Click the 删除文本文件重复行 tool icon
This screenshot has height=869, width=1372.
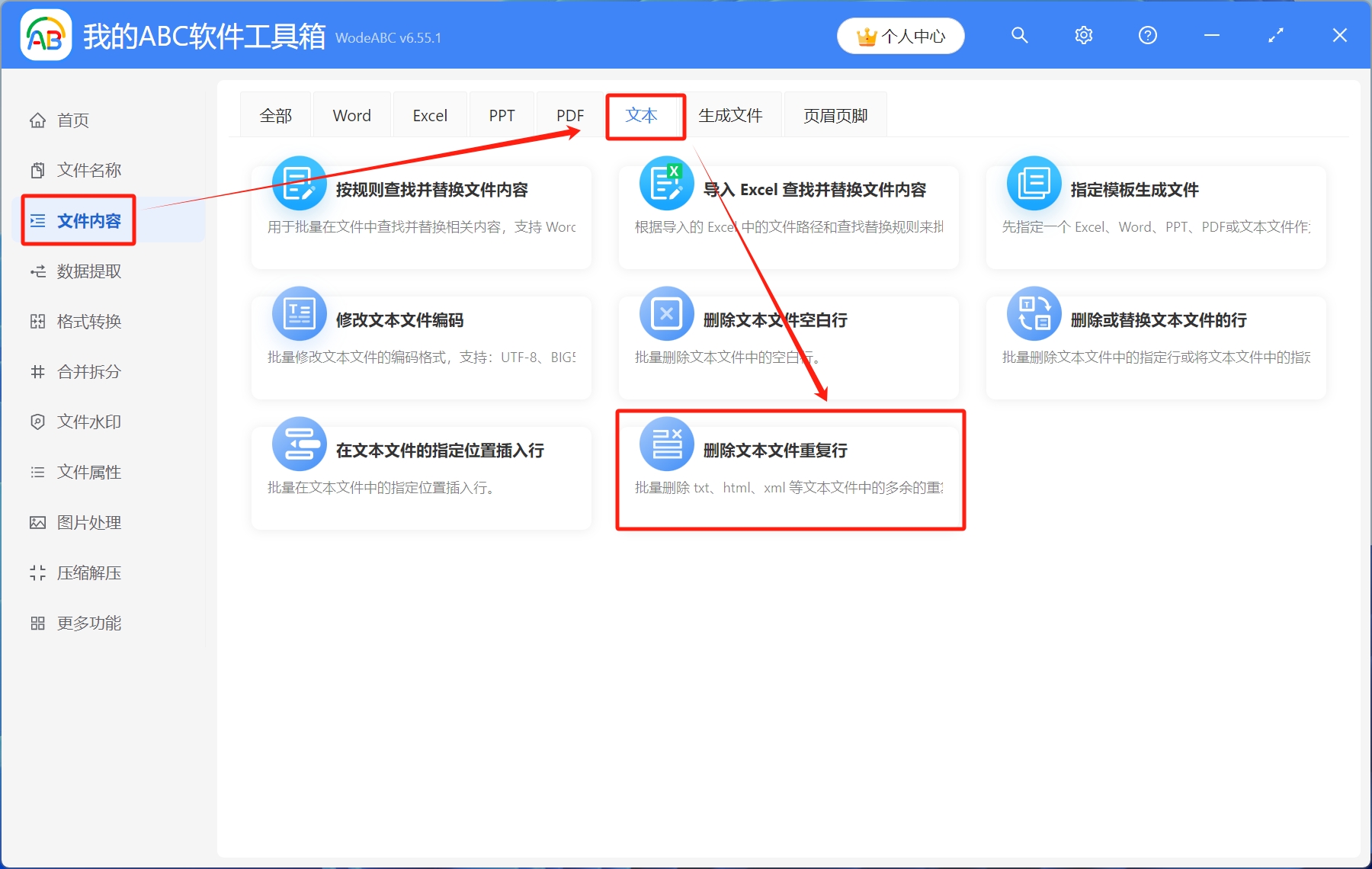667,444
